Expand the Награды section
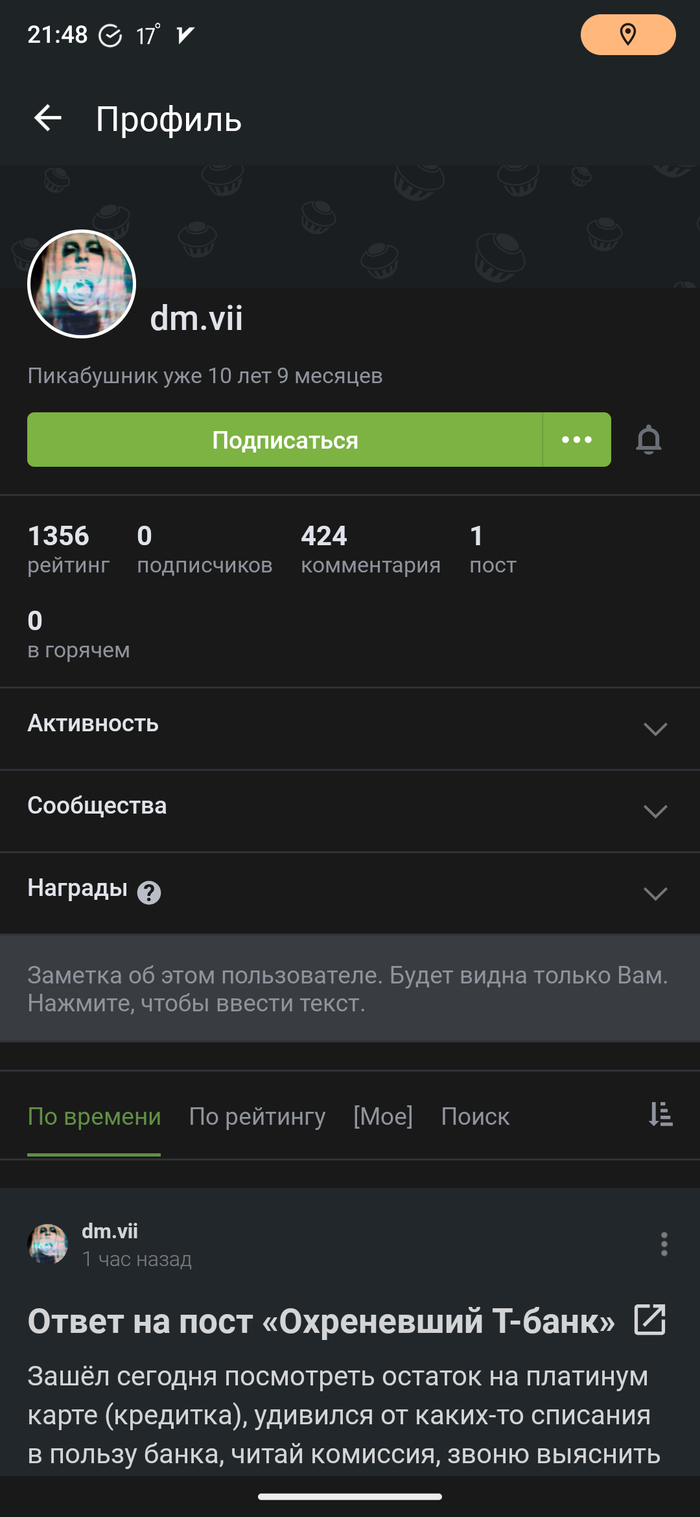Viewport: 700px width, 1517px height. (655, 893)
